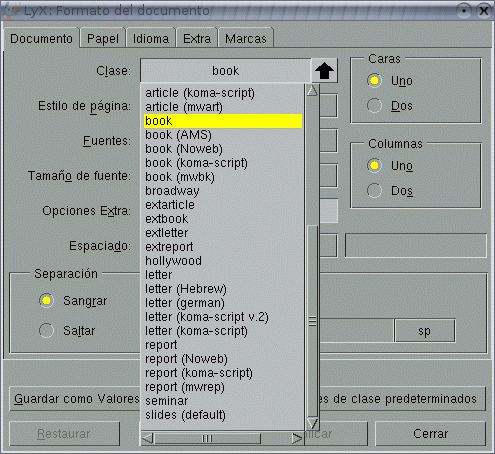Viewport: 495px width, 454px height.
Task: Select the extarticle class
Action: (223, 205)
